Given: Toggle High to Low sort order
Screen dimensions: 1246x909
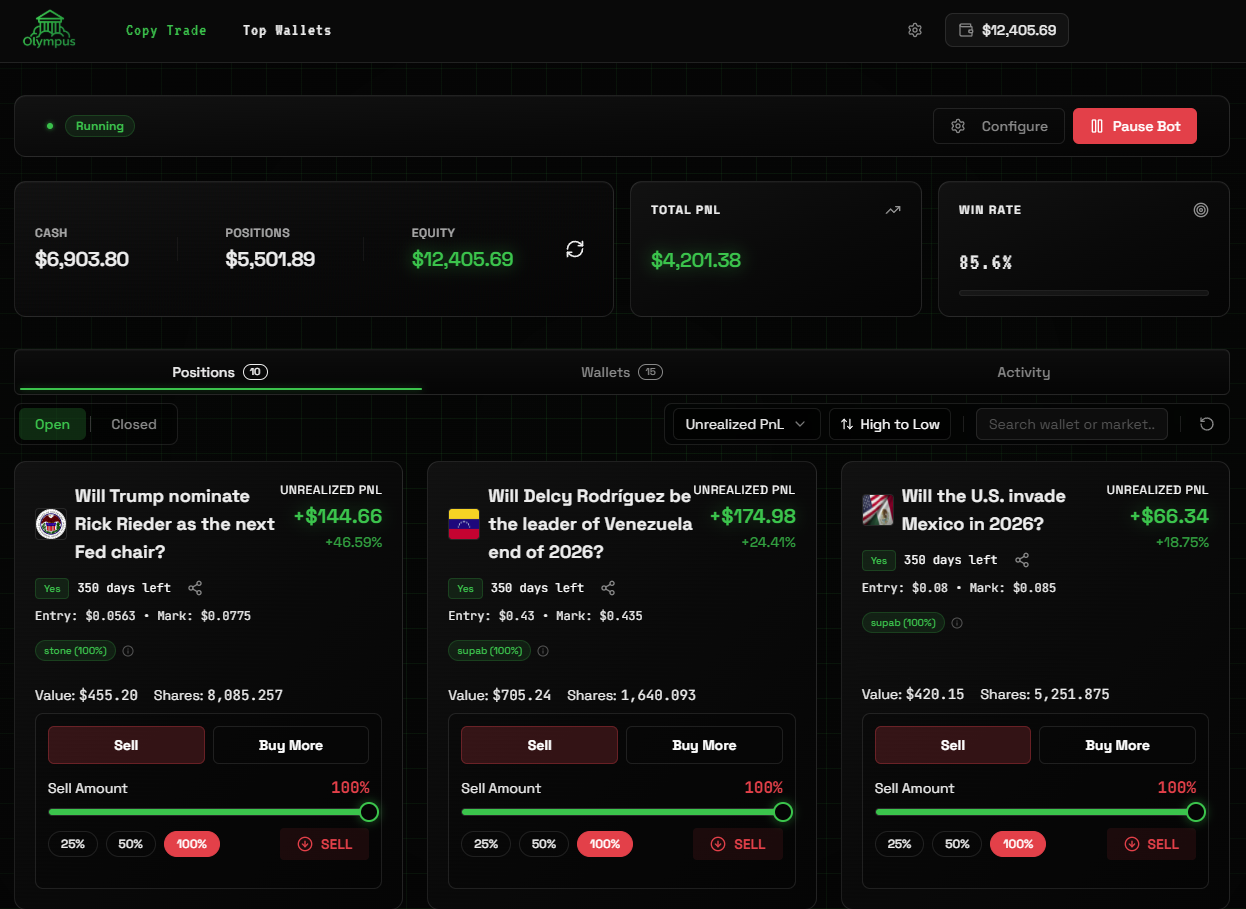Looking at the screenshot, I should point(890,424).
